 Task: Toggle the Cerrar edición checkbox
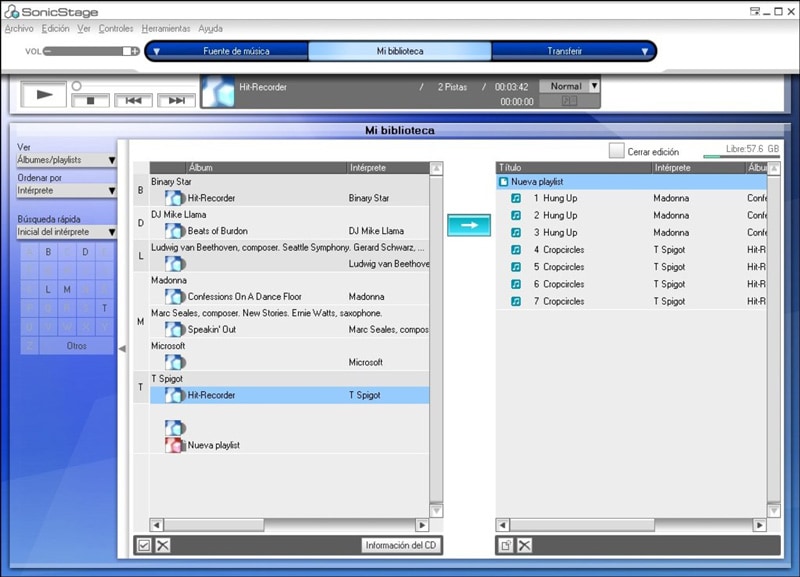[x=616, y=150]
